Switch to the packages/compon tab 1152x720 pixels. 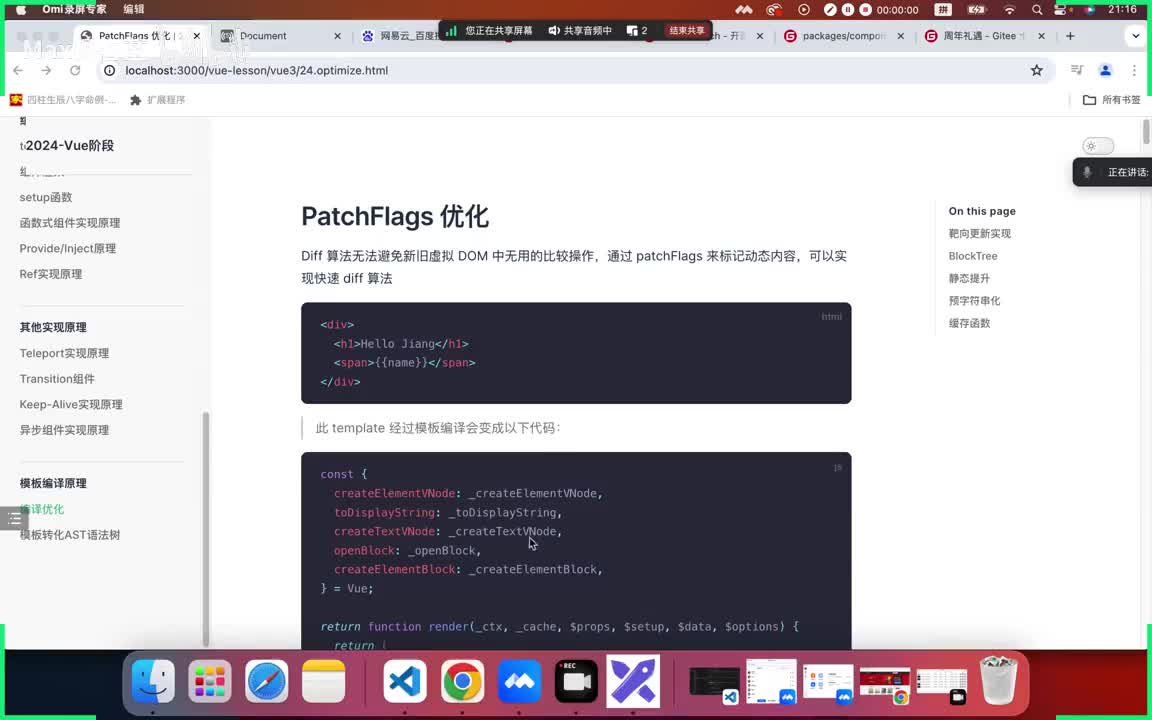[x=843, y=36]
